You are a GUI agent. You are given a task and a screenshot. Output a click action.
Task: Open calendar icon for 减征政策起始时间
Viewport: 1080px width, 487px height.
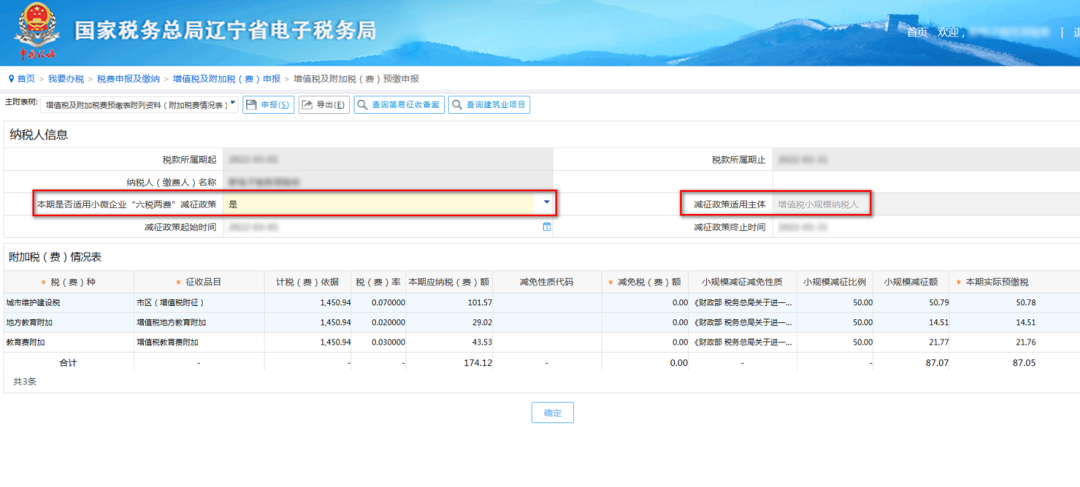pos(547,227)
